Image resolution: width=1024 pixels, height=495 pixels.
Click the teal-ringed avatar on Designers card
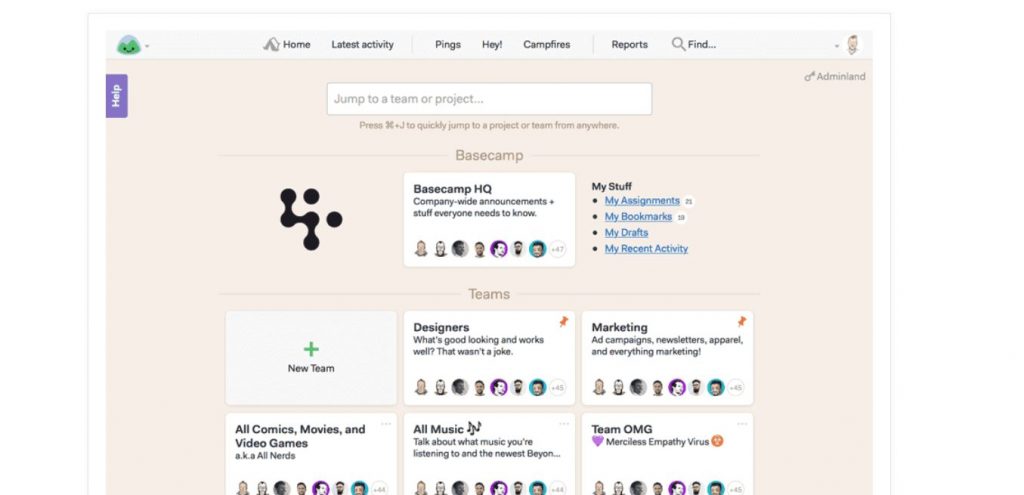(537, 387)
